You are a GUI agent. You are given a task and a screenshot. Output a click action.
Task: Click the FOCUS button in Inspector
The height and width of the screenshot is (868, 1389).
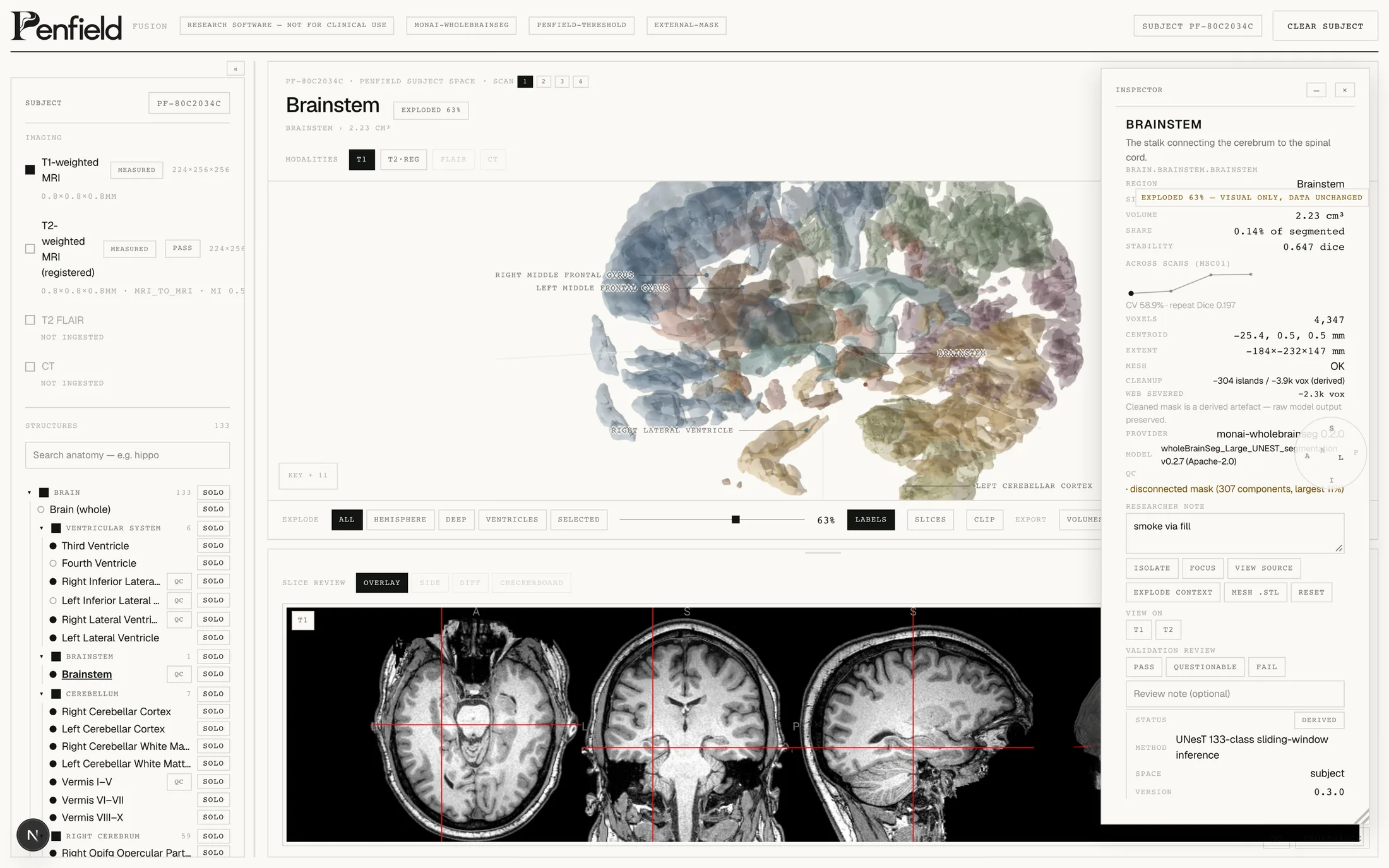click(x=1202, y=568)
